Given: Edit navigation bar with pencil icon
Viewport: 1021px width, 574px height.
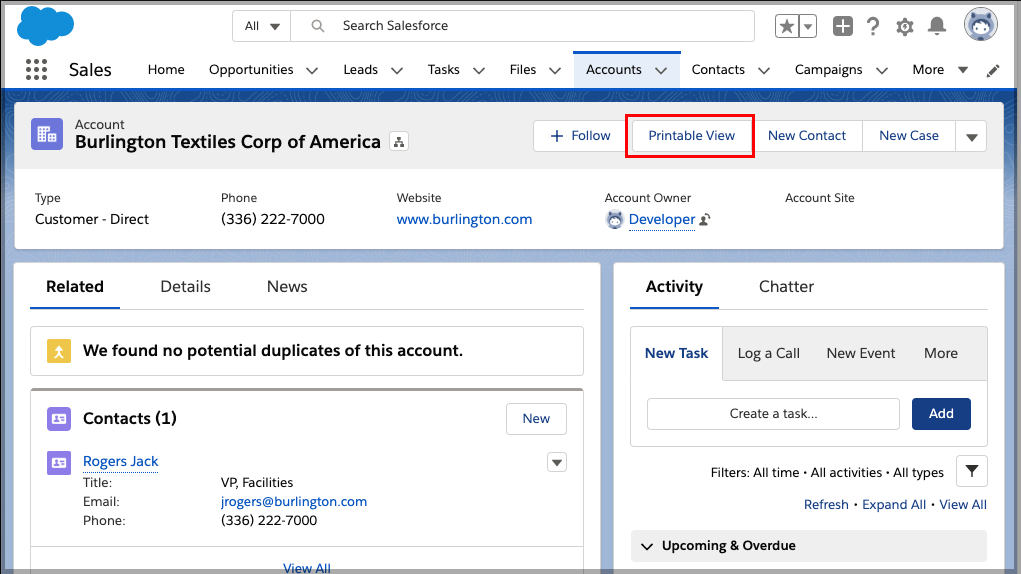Looking at the screenshot, I should point(993,70).
